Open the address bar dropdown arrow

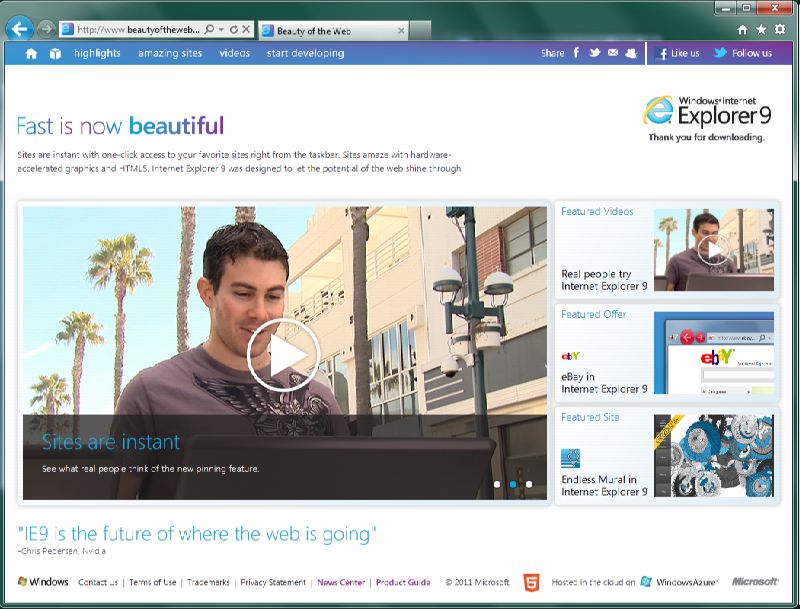221,30
